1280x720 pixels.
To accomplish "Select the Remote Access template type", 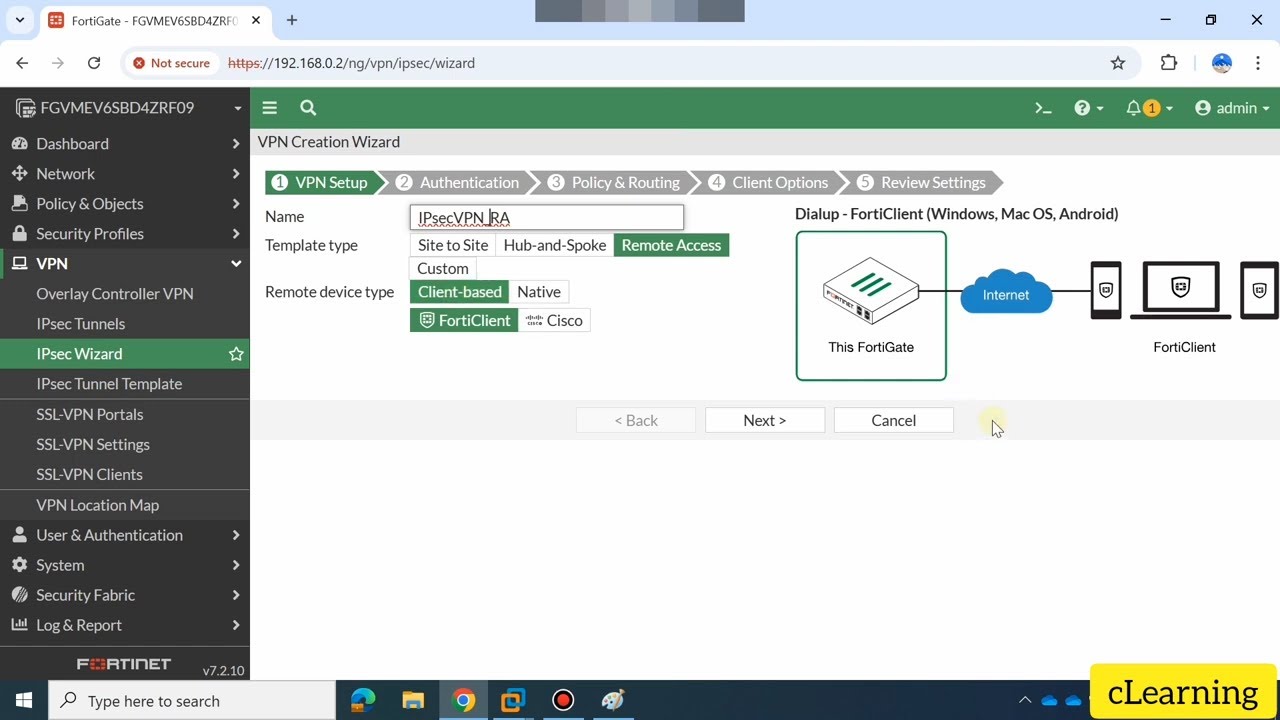I will [x=671, y=245].
